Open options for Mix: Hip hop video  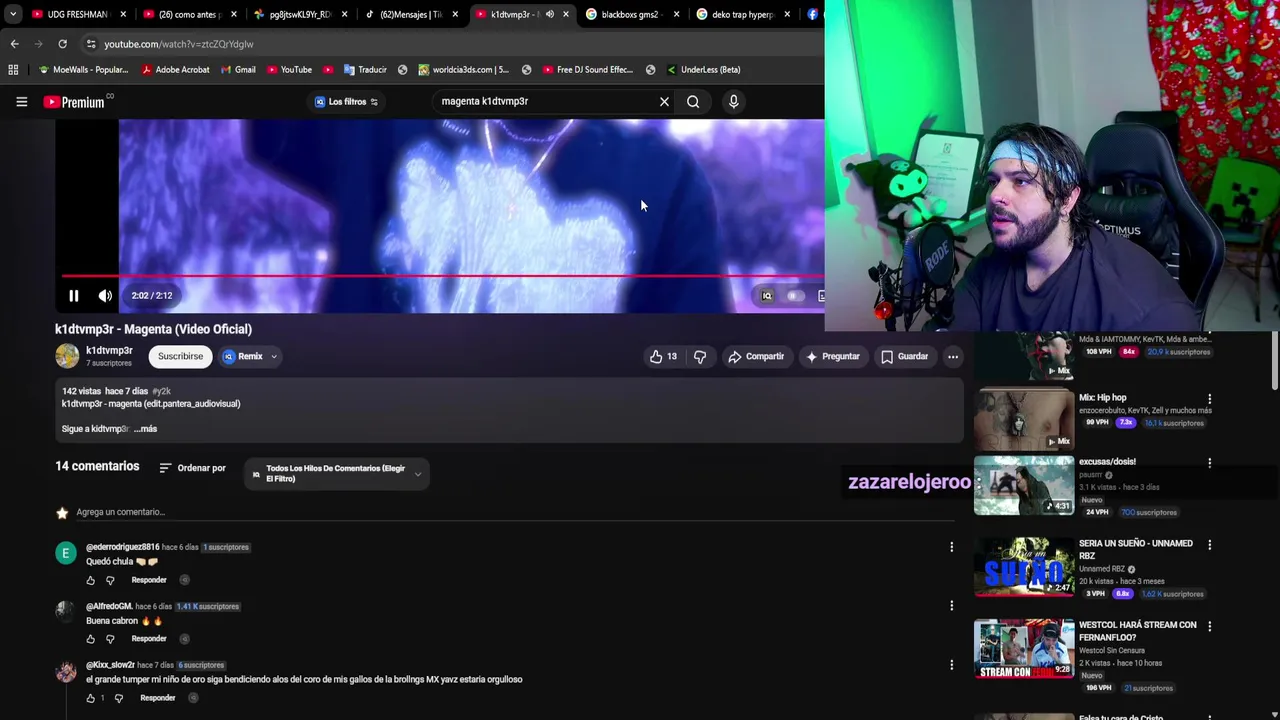pyautogui.click(x=1209, y=399)
